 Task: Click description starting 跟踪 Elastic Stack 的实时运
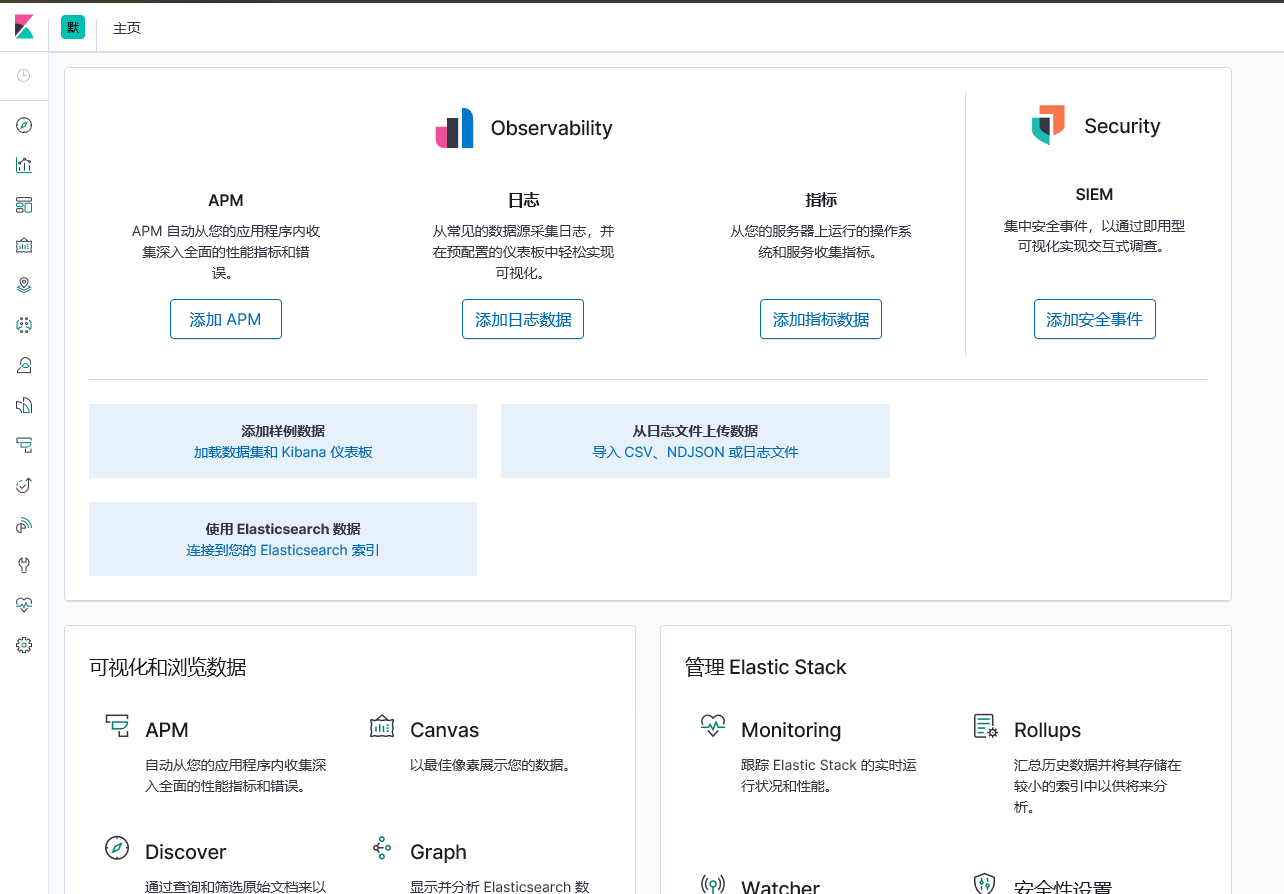[x=829, y=775]
